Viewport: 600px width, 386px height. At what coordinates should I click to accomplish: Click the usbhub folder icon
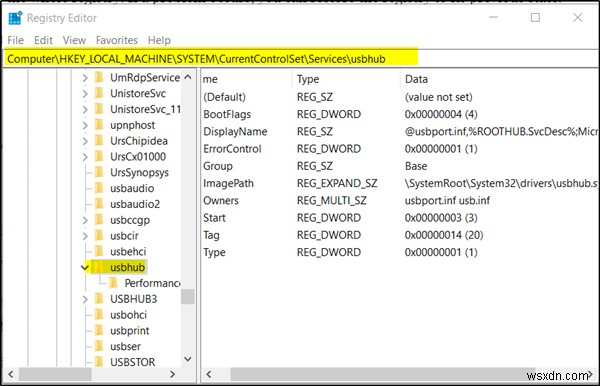pos(99,267)
